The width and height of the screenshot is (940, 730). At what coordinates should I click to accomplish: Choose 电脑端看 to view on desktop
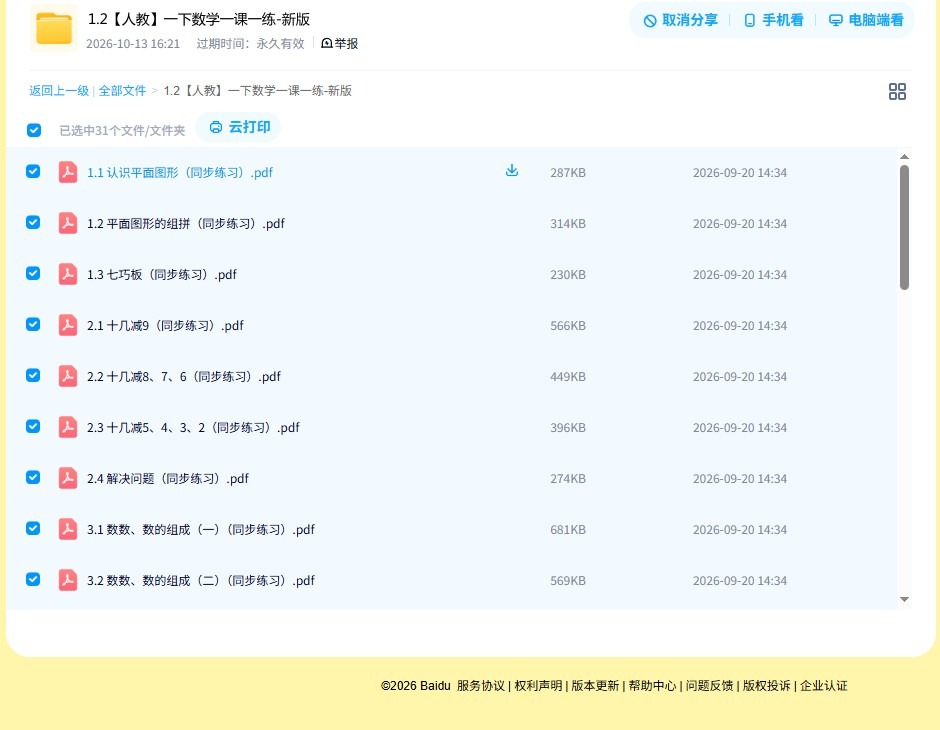coord(866,20)
